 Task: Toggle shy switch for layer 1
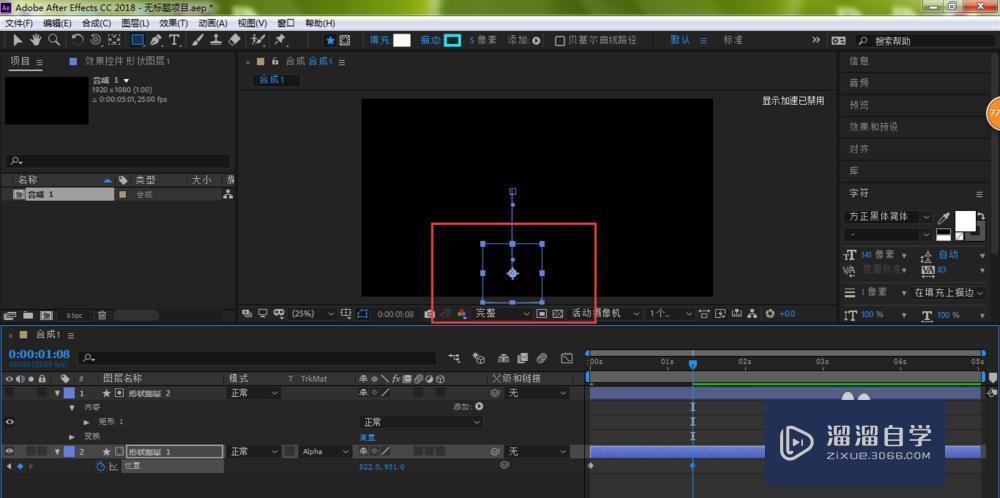tap(363, 393)
